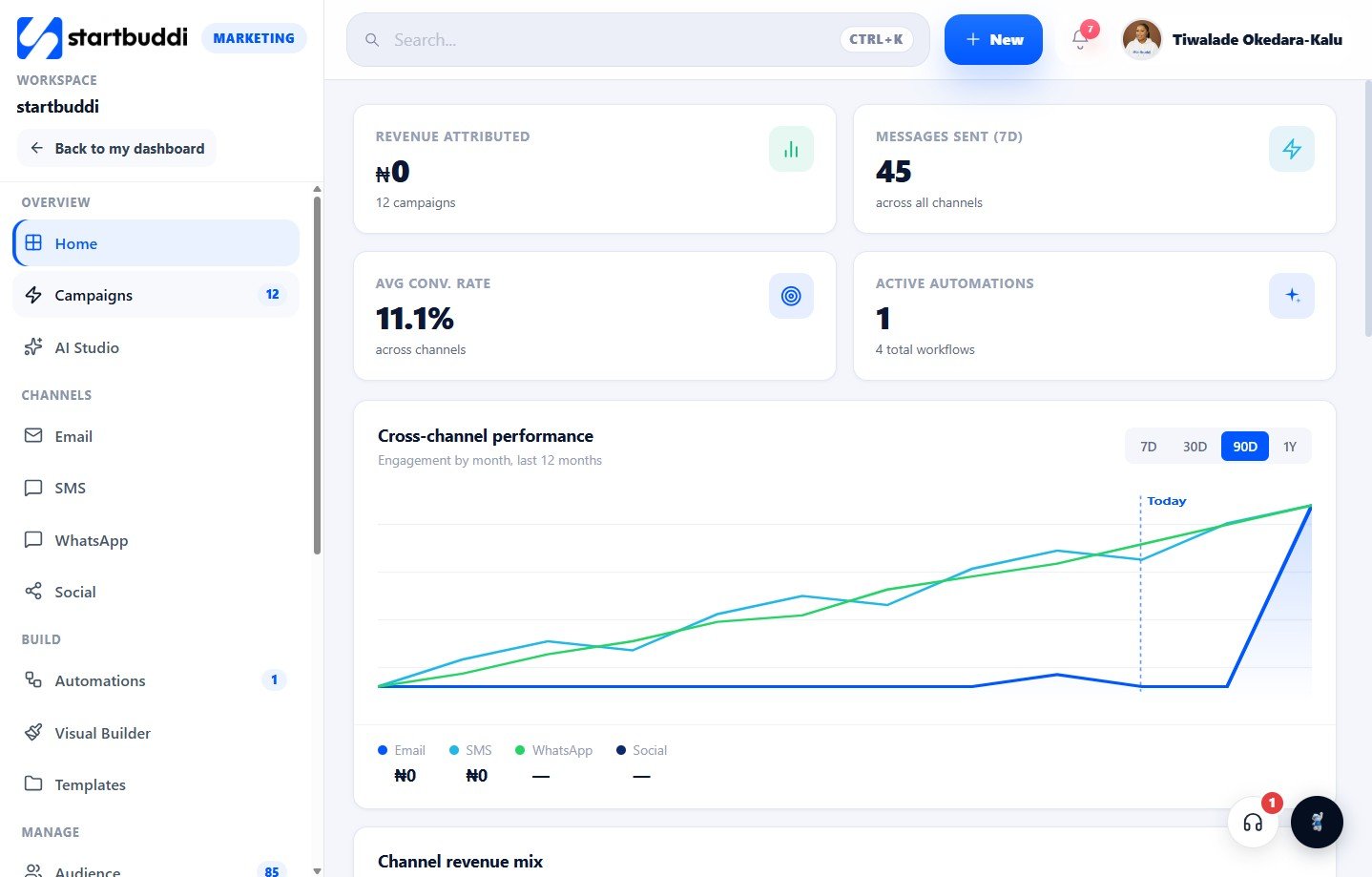Screen dimensions: 1372x877
Task: Open the assistant chatbot button
Action: point(1317,822)
